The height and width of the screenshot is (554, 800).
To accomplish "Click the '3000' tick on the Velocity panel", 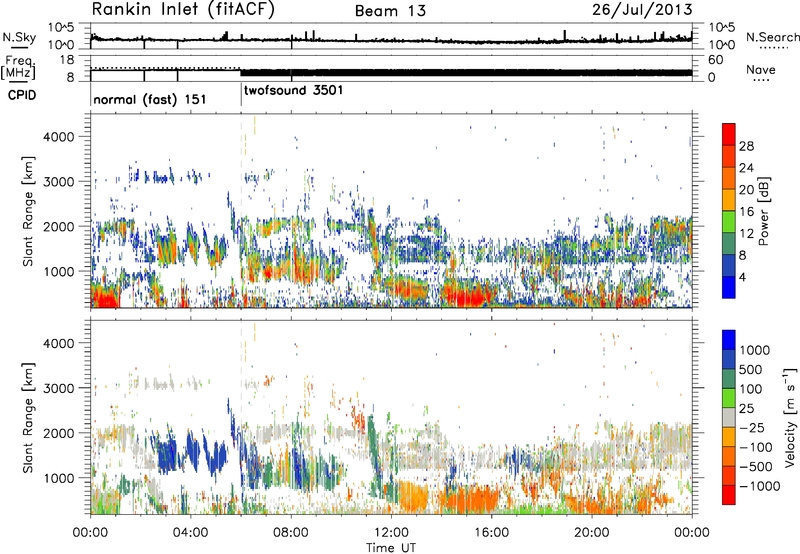I will [58, 388].
